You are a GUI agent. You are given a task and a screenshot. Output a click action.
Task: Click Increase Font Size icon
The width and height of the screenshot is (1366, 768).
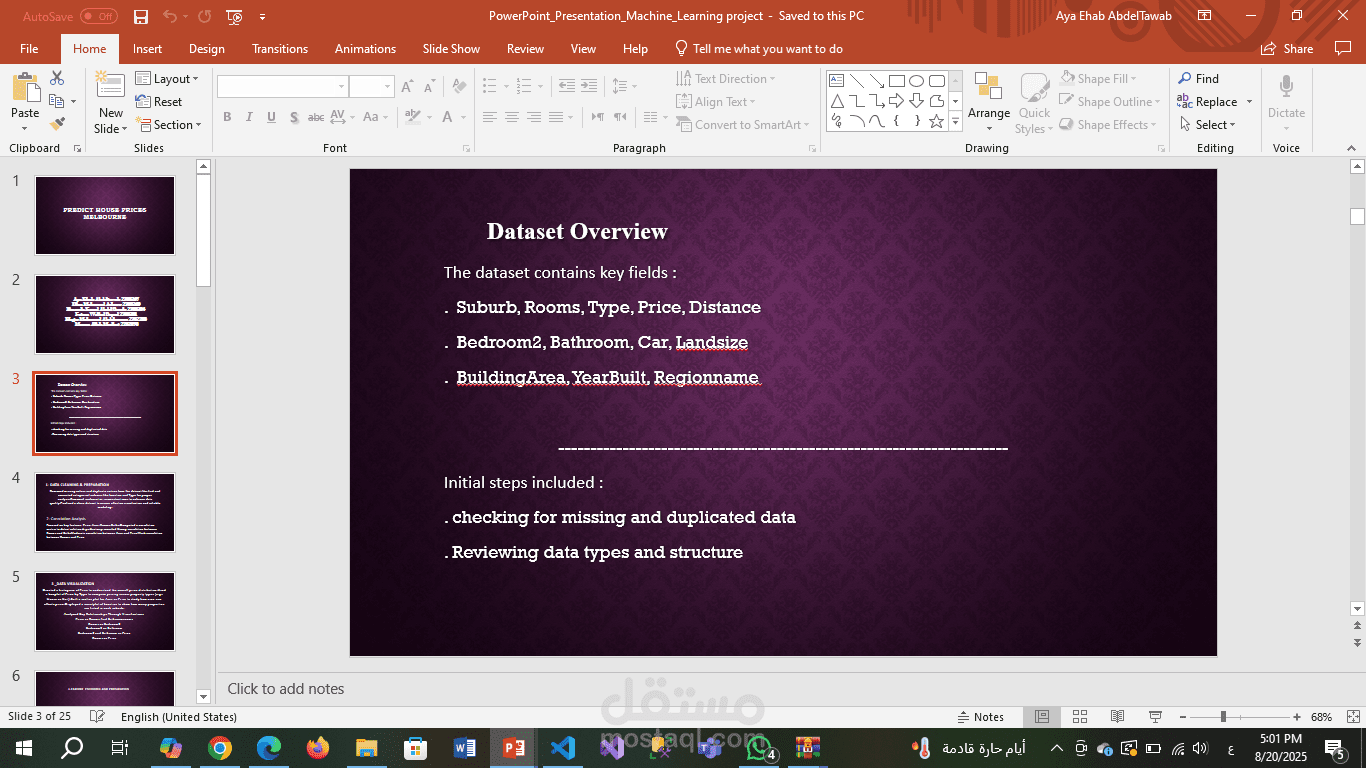pyautogui.click(x=407, y=87)
